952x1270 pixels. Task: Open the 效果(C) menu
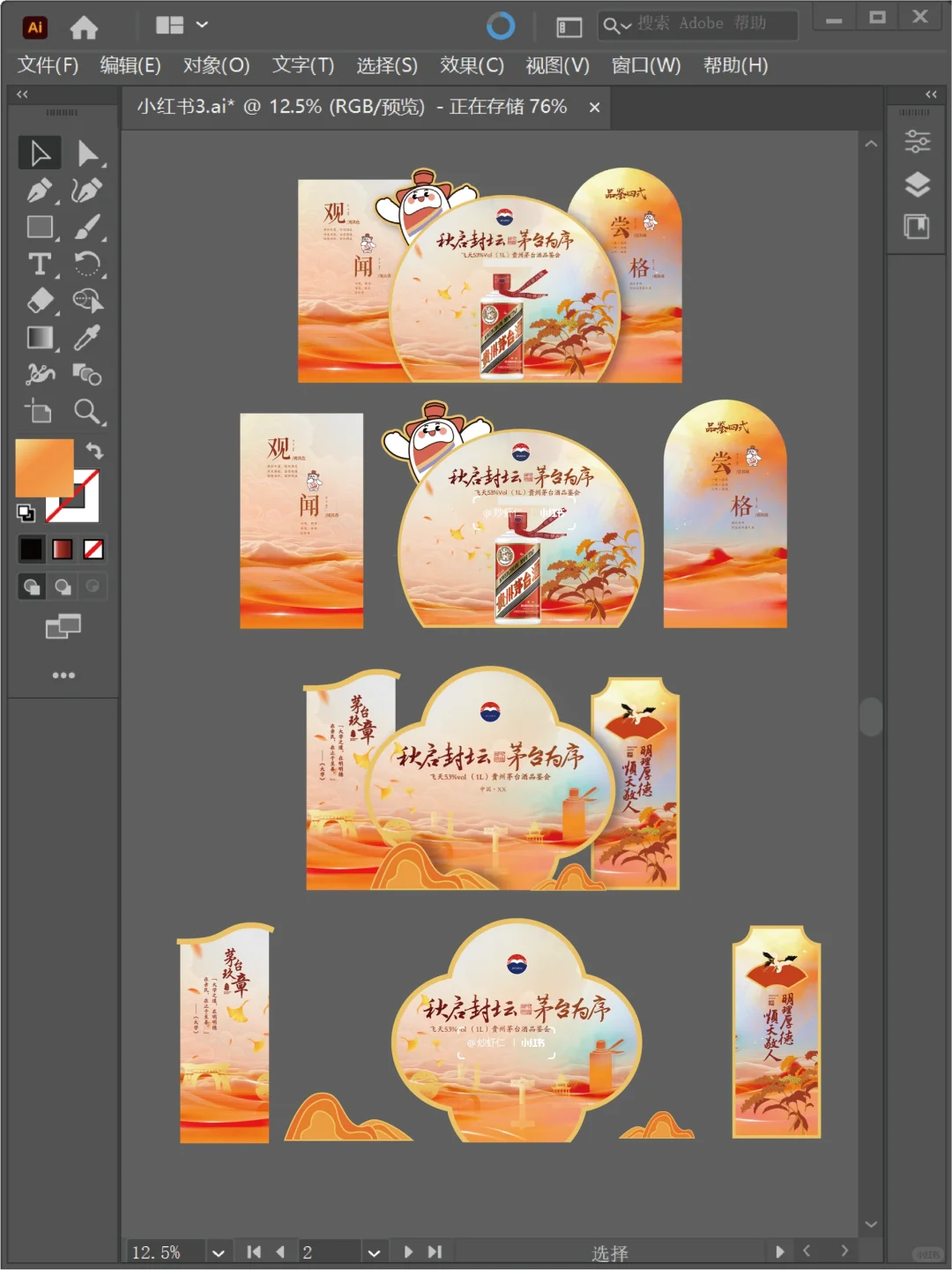click(472, 65)
